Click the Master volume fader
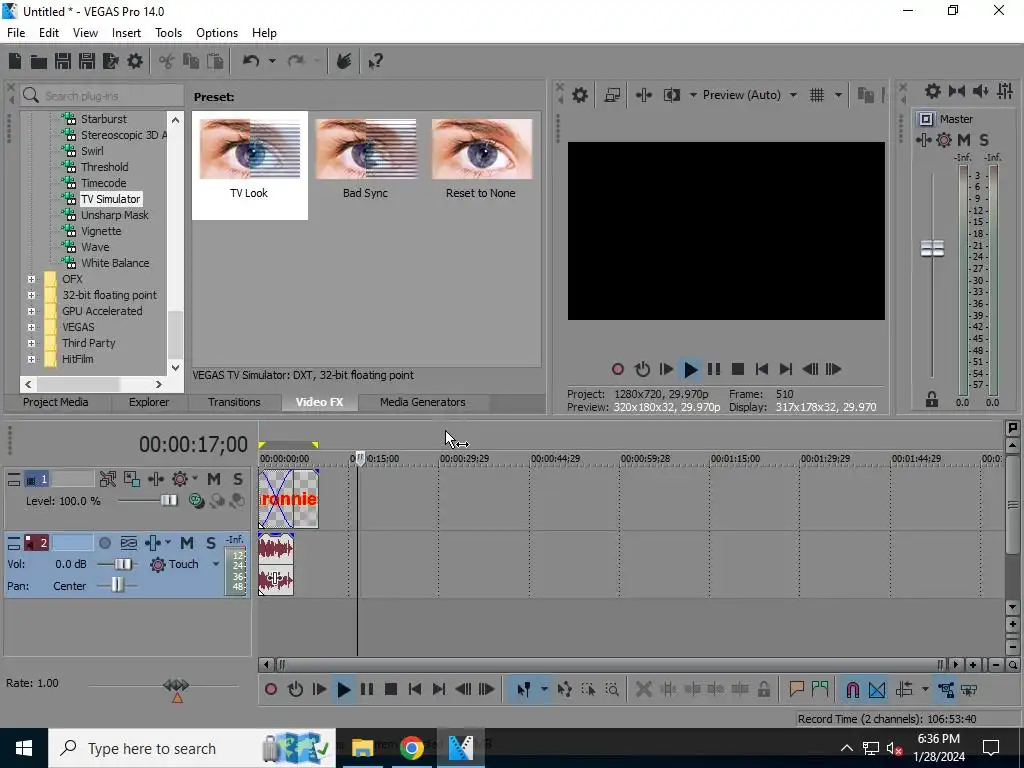 [x=932, y=248]
